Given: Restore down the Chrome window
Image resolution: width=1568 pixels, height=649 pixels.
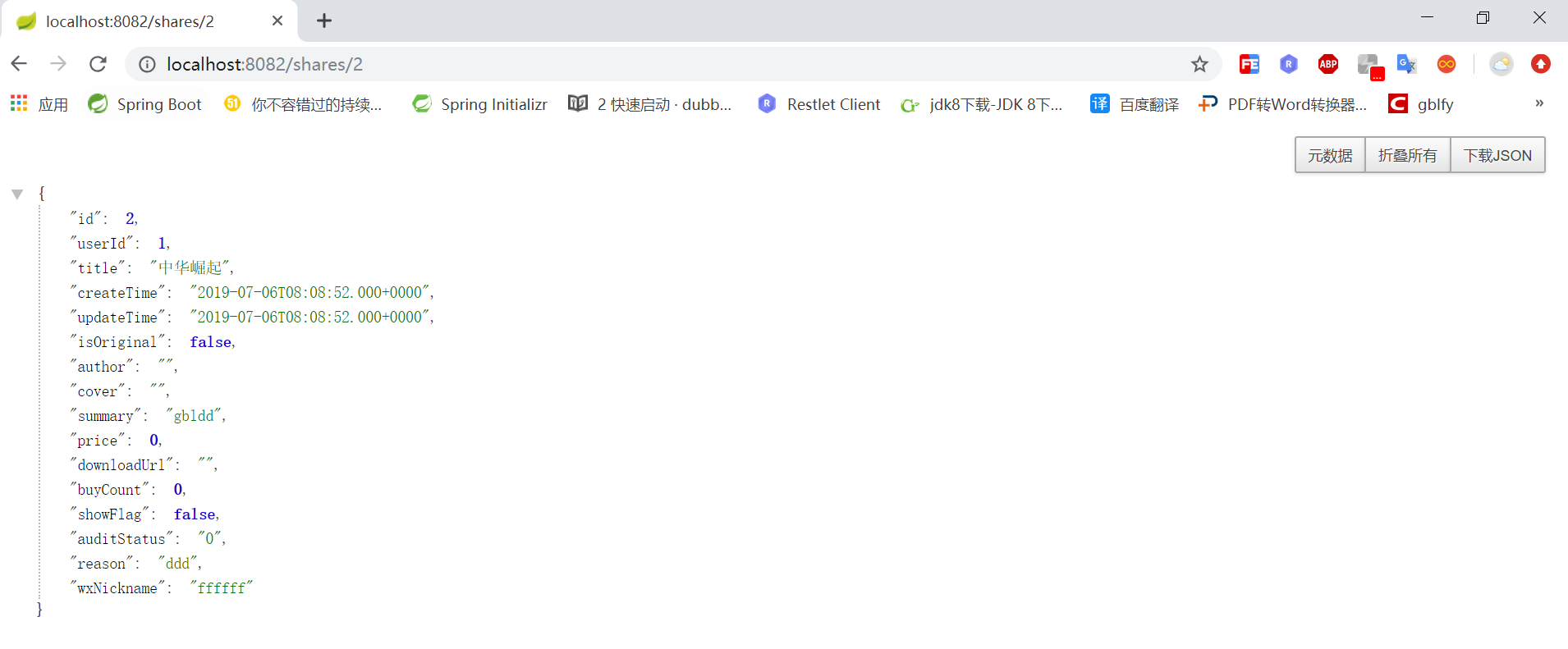Looking at the screenshot, I should point(1483,18).
